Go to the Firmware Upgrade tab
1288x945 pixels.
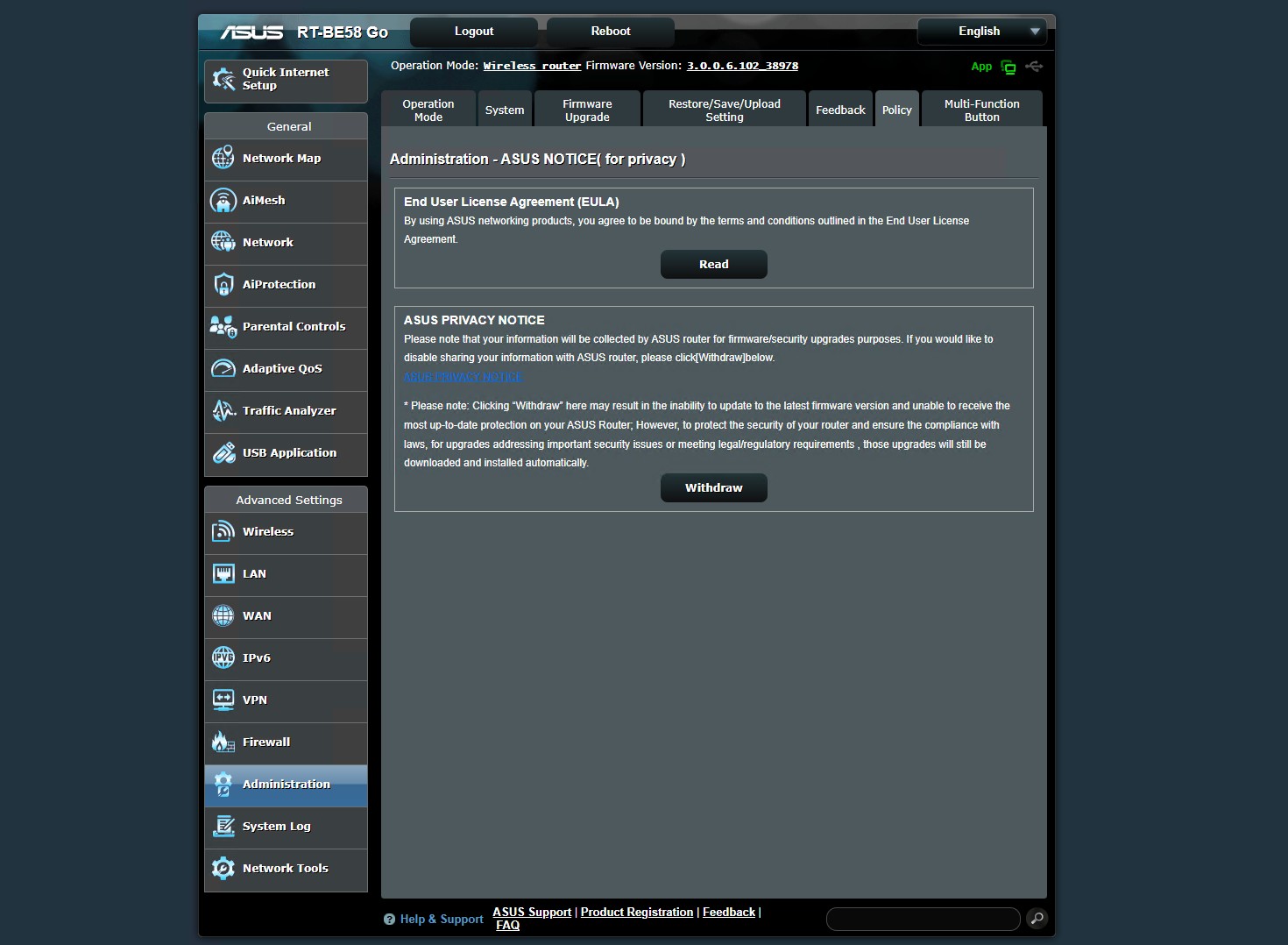tap(587, 110)
